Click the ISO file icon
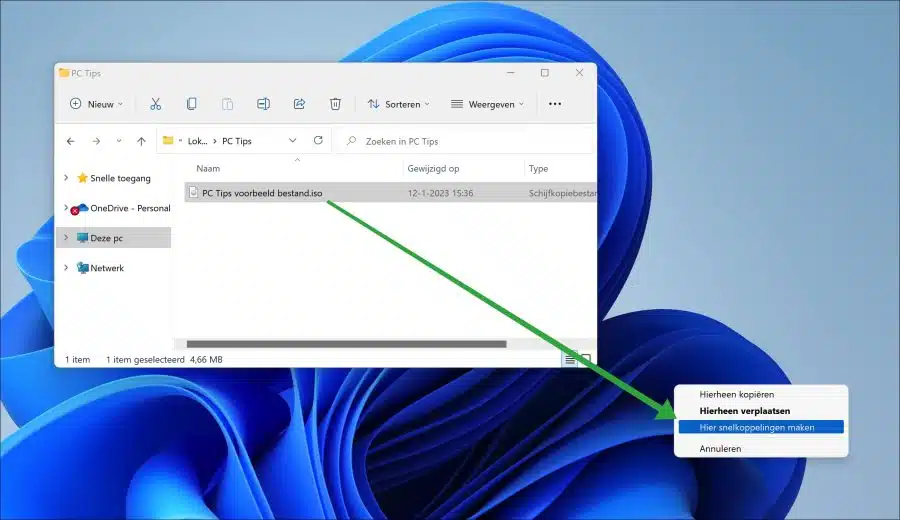900x520 pixels. click(193, 192)
